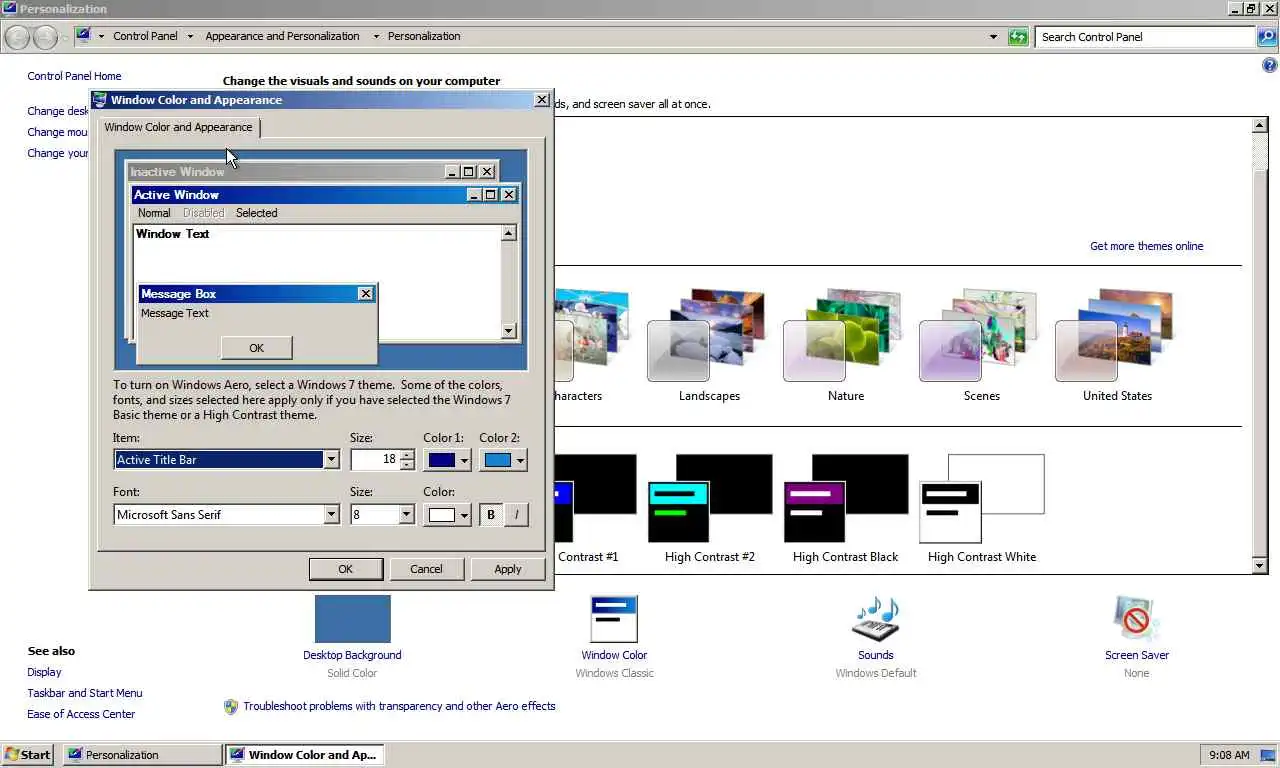Open the address bar history dropdown
This screenshot has width=1280, height=768.
click(x=993, y=37)
